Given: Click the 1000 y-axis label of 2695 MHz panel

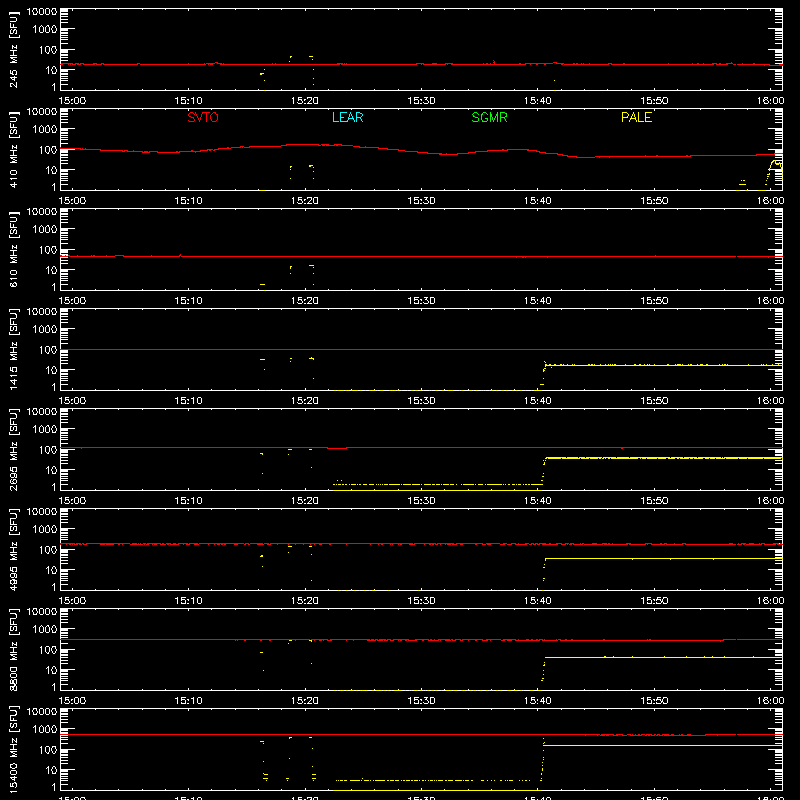Looking at the screenshot, I should (x=45, y=430).
